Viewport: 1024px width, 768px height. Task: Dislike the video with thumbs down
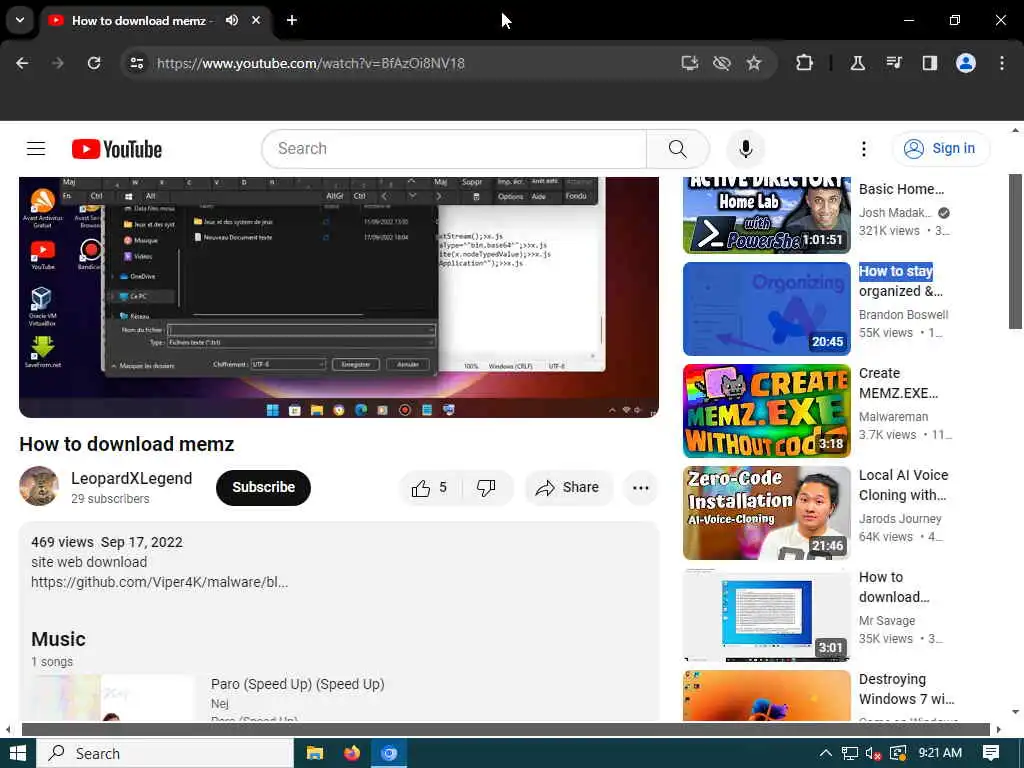(486, 488)
